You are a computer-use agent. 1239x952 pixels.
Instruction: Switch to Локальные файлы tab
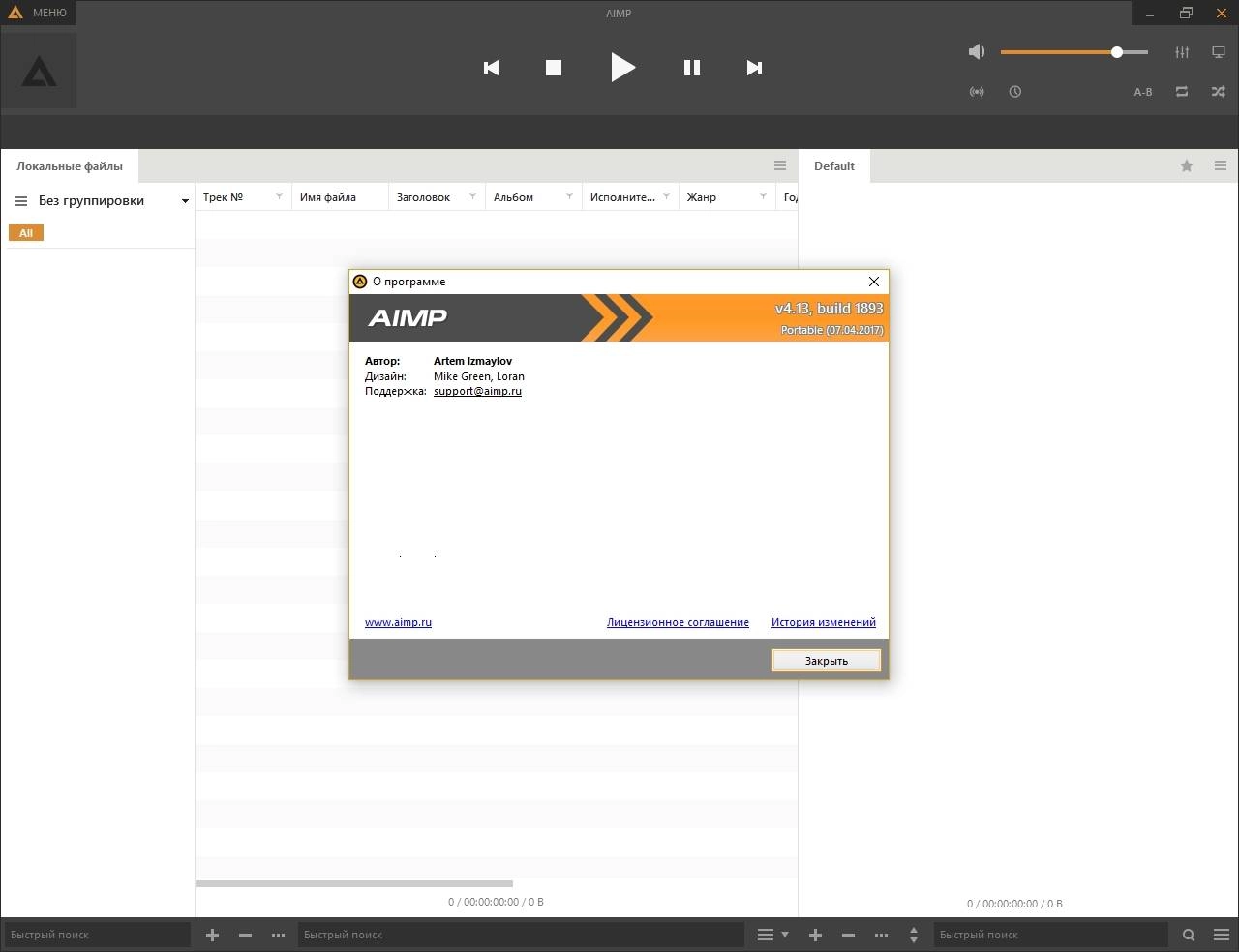(x=70, y=166)
